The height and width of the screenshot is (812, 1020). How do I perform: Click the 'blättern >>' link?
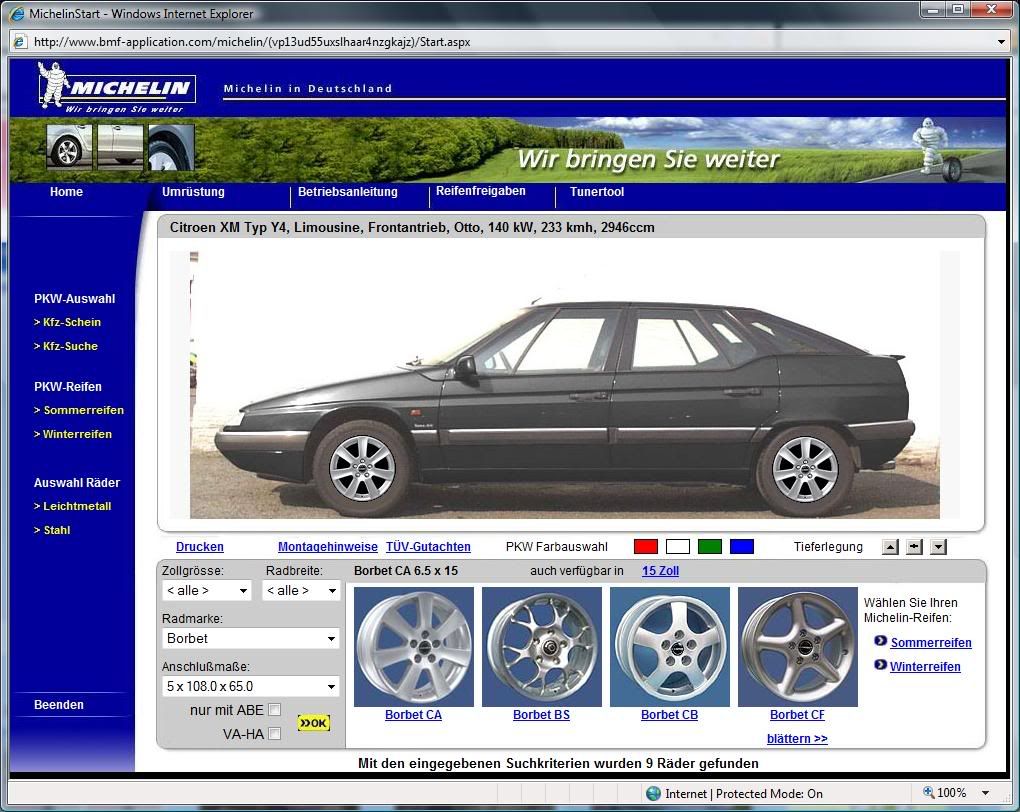(797, 738)
